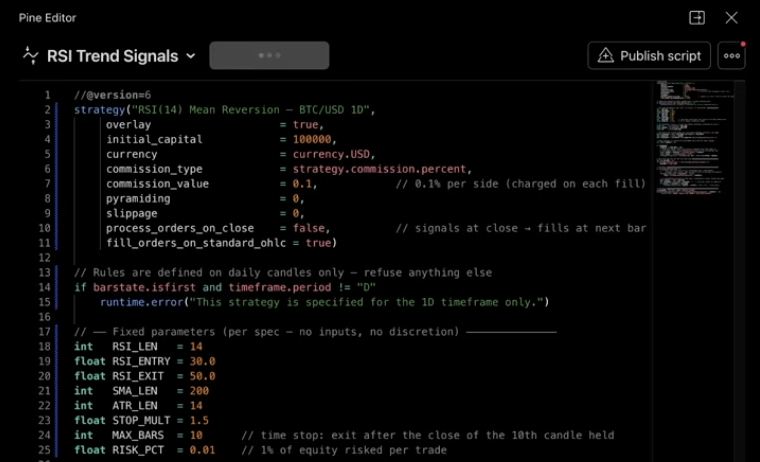The height and width of the screenshot is (462, 760).
Task: Open the more options three-dot menu
Action: 731,56
